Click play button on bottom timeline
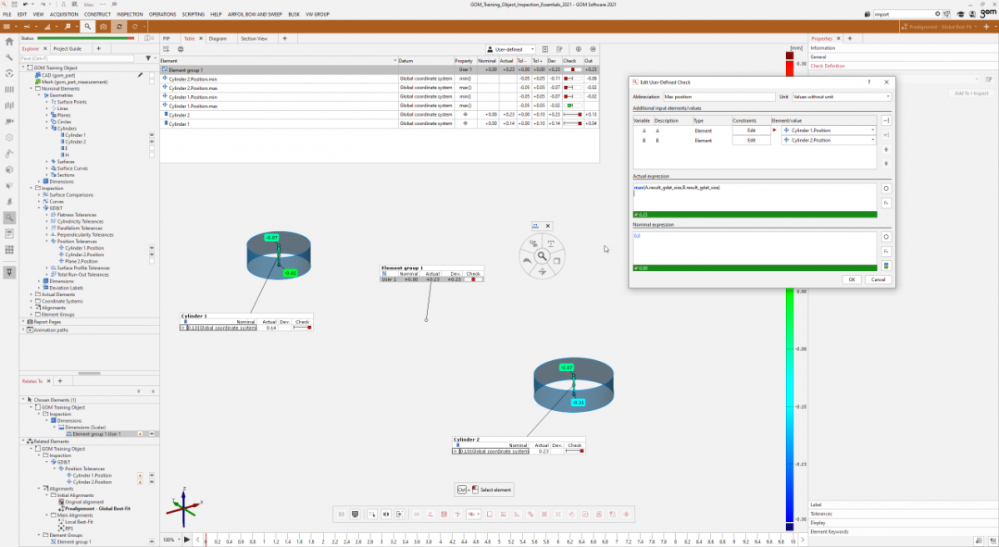999x547 pixels. (x=187, y=539)
